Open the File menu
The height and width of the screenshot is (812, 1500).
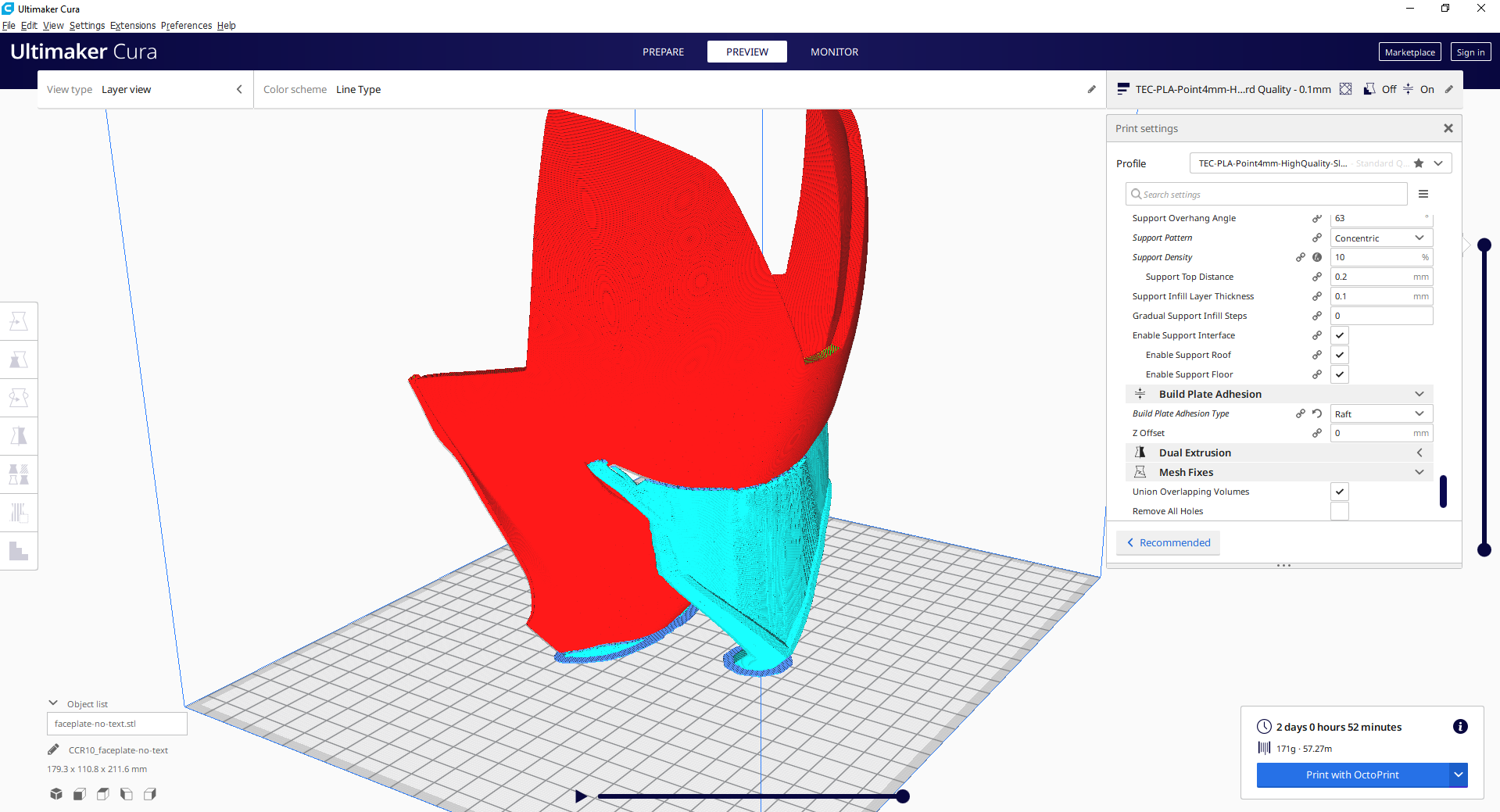pos(9,25)
